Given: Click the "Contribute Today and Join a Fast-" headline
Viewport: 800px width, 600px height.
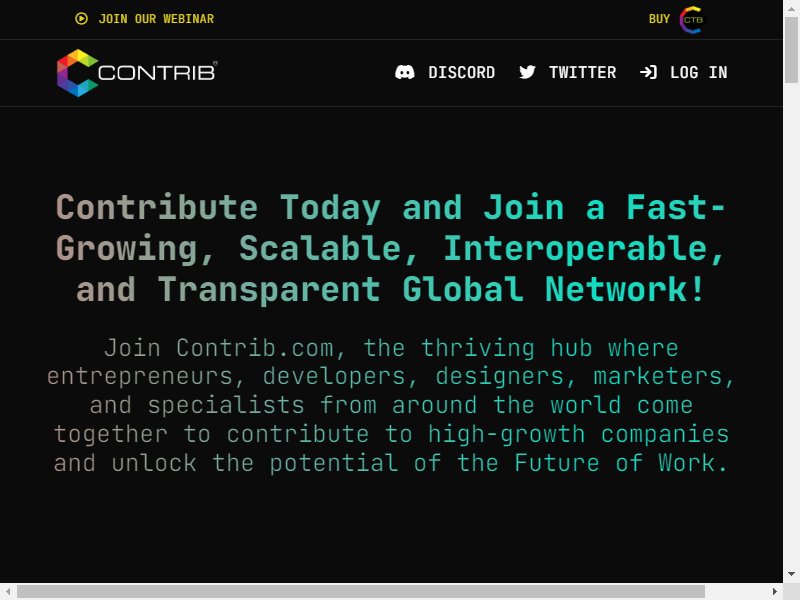Looking at the screenshot, I should click(390, 208).
